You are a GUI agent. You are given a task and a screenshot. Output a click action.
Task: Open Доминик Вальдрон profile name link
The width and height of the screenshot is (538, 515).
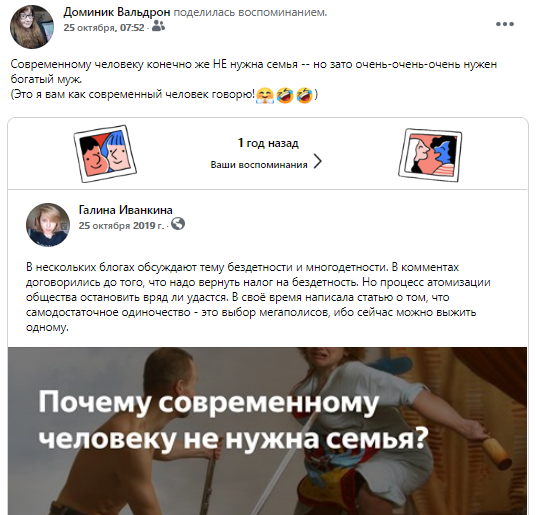117,12
